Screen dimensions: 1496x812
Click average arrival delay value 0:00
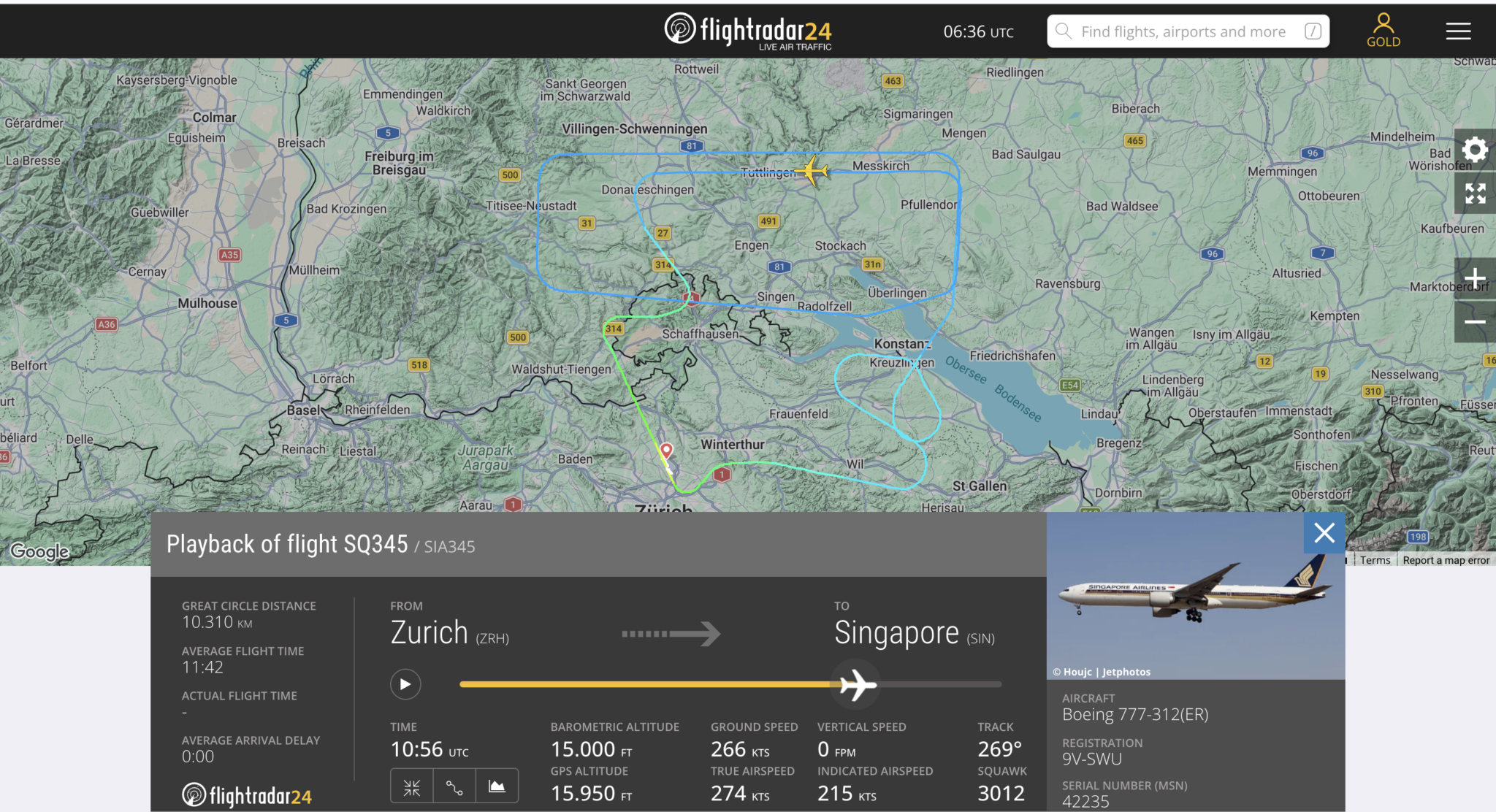[198, 757]
